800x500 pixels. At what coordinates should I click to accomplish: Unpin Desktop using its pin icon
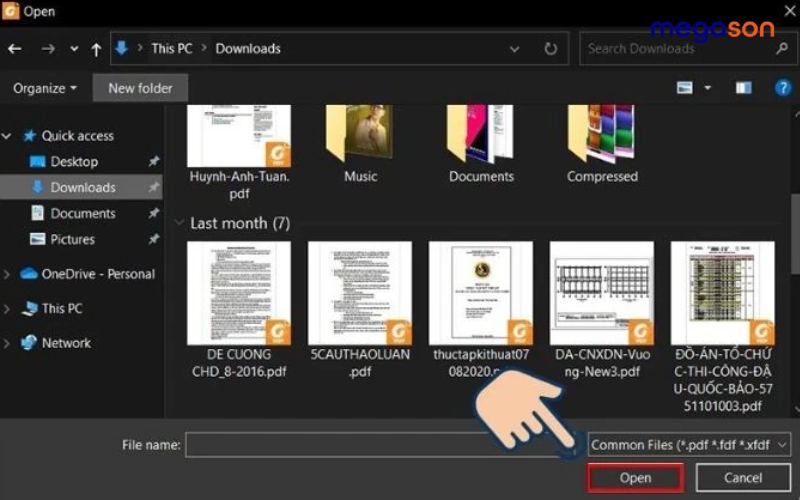[x=154, y=162]
